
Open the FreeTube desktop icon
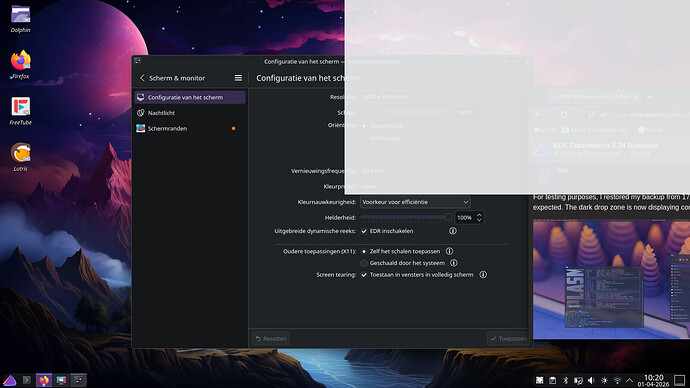20,111
